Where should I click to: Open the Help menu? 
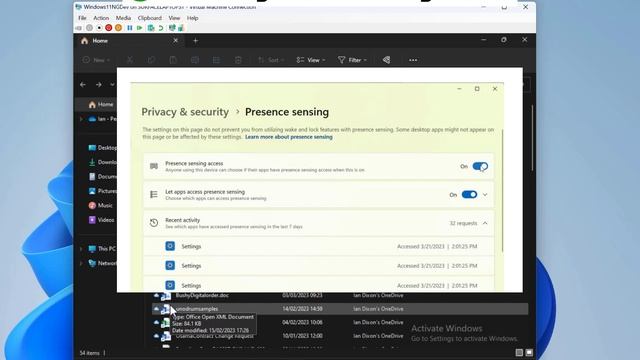(x=192, y=18)
